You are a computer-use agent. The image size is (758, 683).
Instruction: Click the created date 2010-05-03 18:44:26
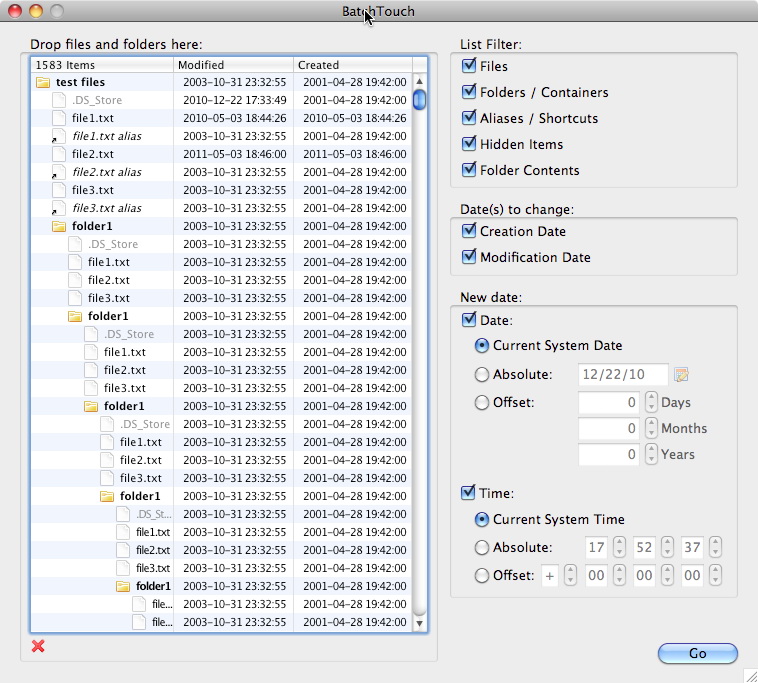pos(355,118)
